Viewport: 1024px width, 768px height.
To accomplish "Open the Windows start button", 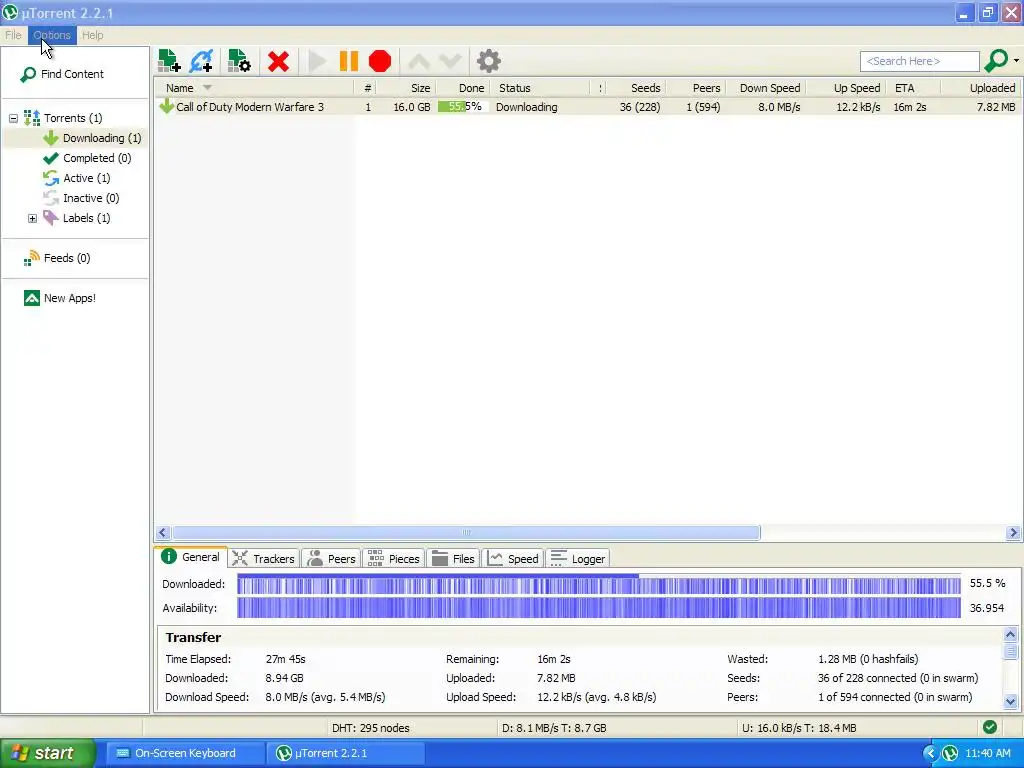I will (x=48, y=753).
